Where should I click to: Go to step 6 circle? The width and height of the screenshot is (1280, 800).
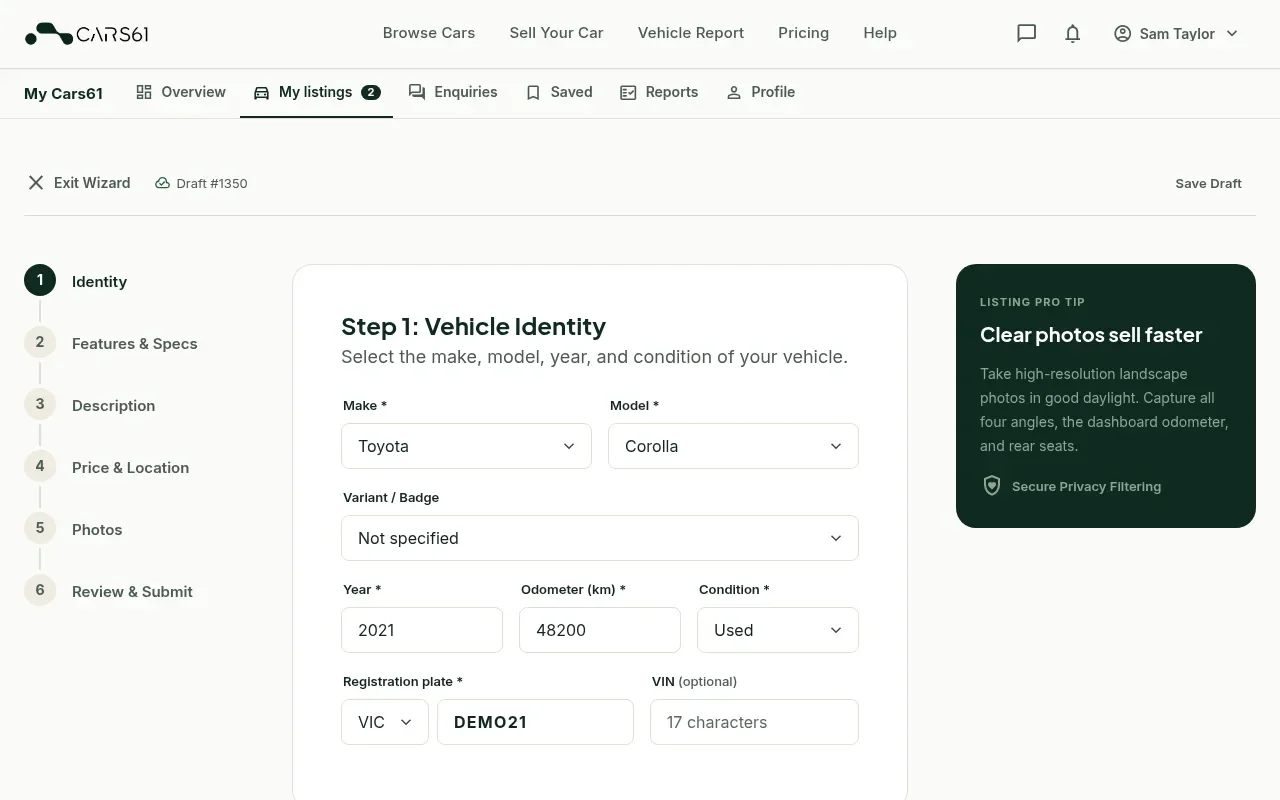click(x=40, y=591)
